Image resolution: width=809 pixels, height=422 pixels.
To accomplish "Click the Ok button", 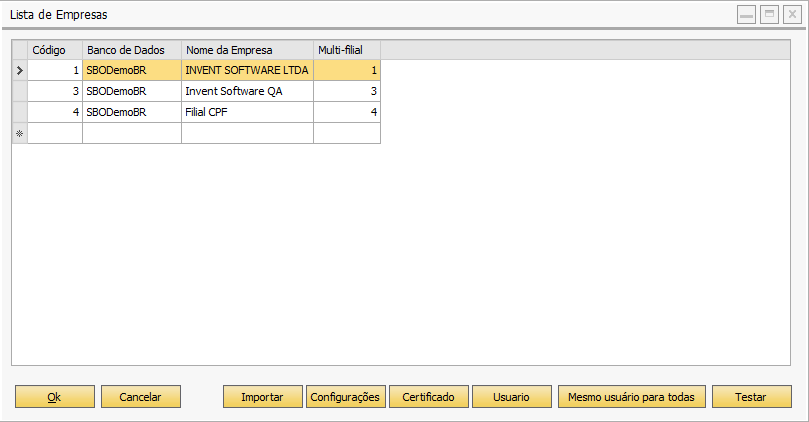I will [x=55, y=397].
